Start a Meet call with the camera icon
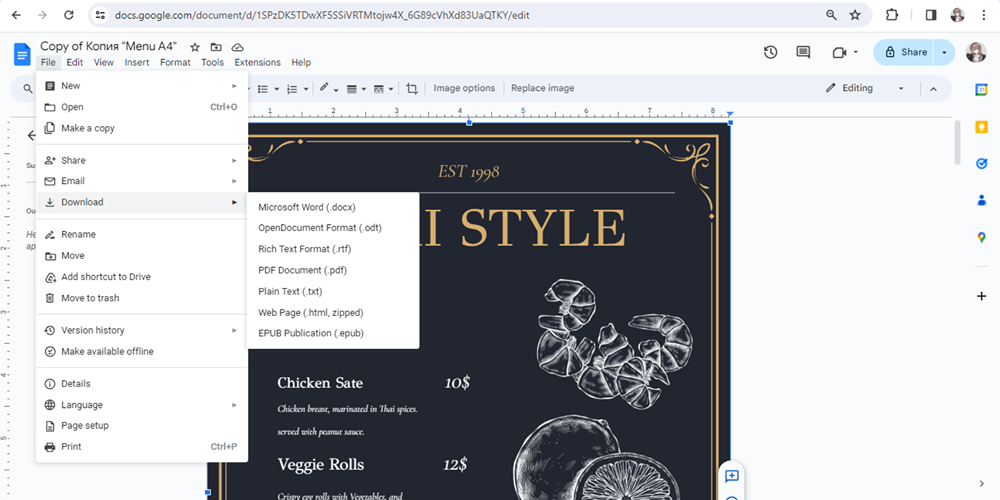Image resolution: width=1000 pixels, height=500 pixels. (x=839, y=52)
